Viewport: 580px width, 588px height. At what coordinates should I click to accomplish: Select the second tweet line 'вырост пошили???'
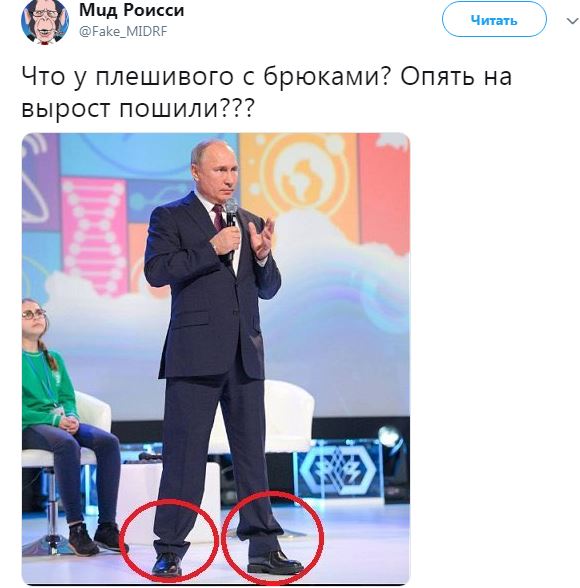click(138, 109)
